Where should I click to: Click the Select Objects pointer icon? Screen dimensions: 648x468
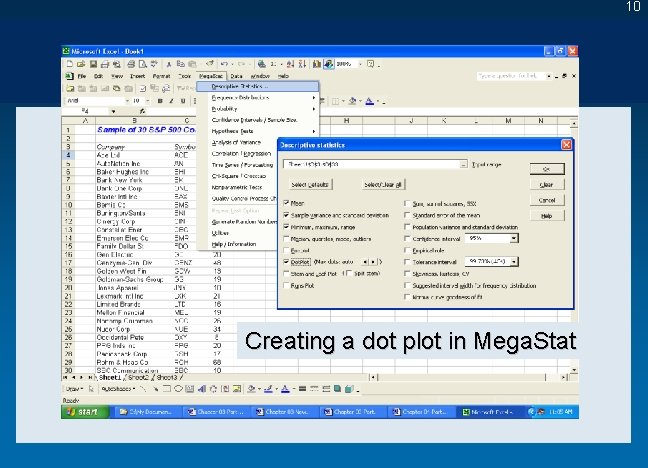click(91, 389)
